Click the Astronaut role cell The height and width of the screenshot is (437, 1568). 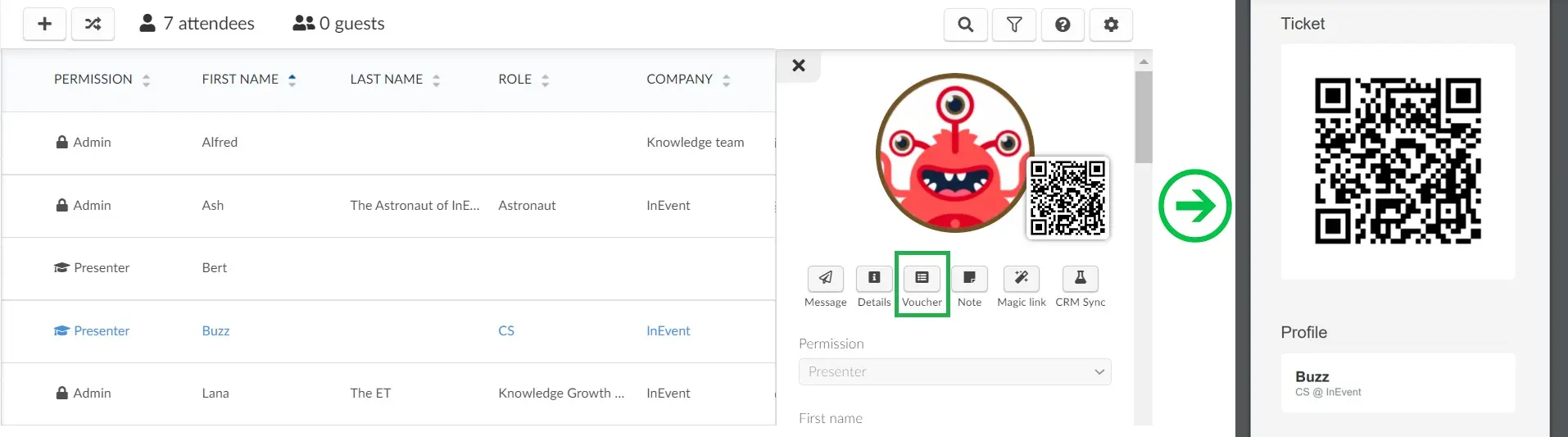point(527,206)
